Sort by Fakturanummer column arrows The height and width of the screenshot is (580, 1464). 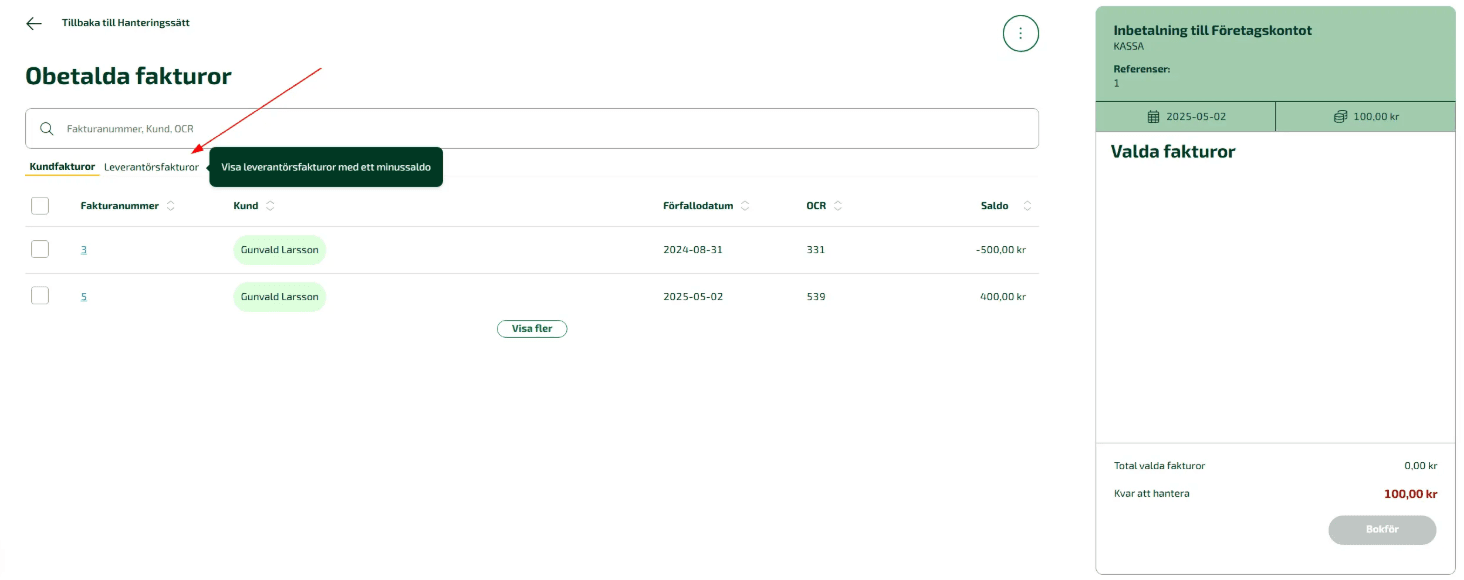pyautogui.click(x=171, y=206)
